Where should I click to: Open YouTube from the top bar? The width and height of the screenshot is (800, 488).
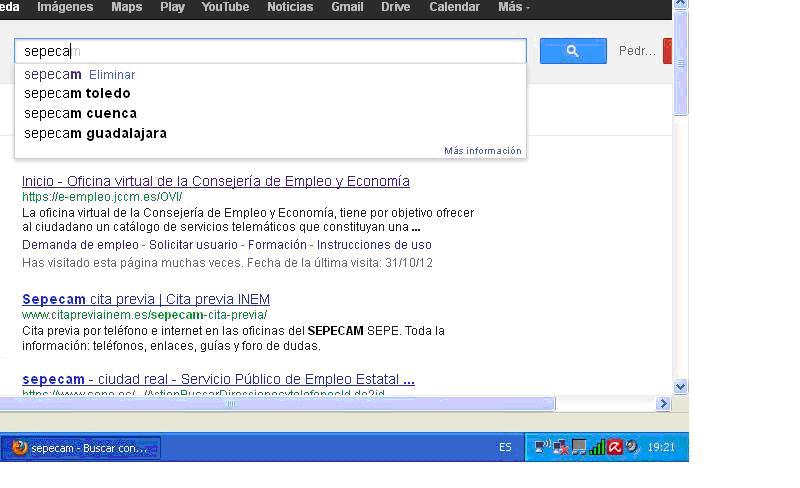(x=225, y=7)
